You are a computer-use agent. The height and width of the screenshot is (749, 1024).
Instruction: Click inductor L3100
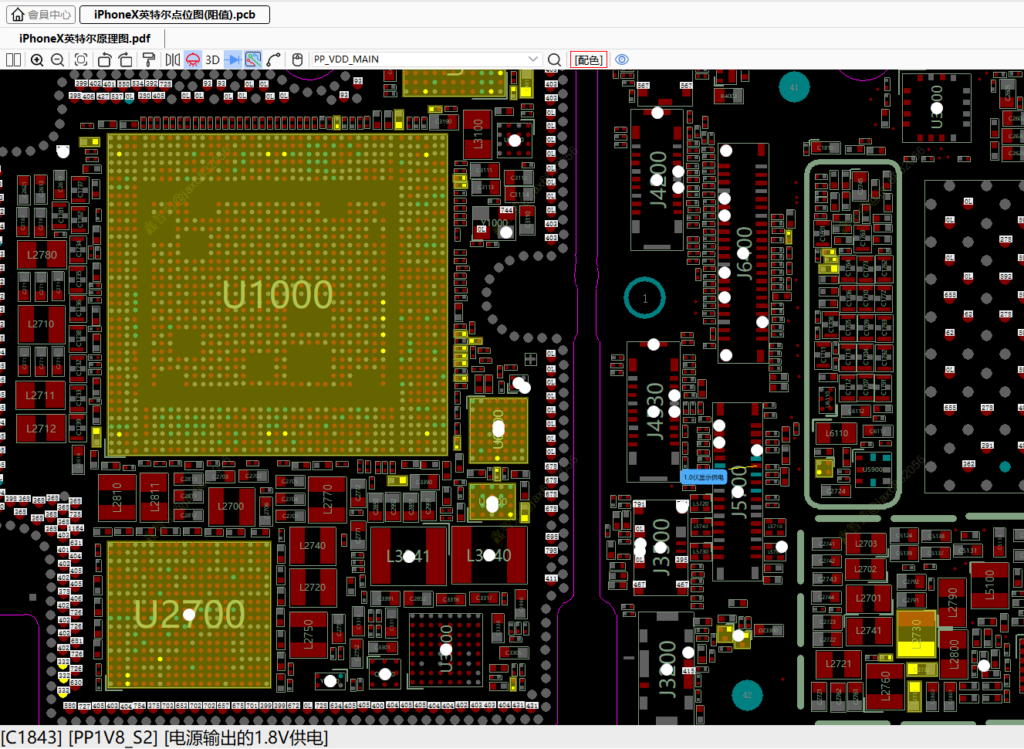[x=477, y=134]
